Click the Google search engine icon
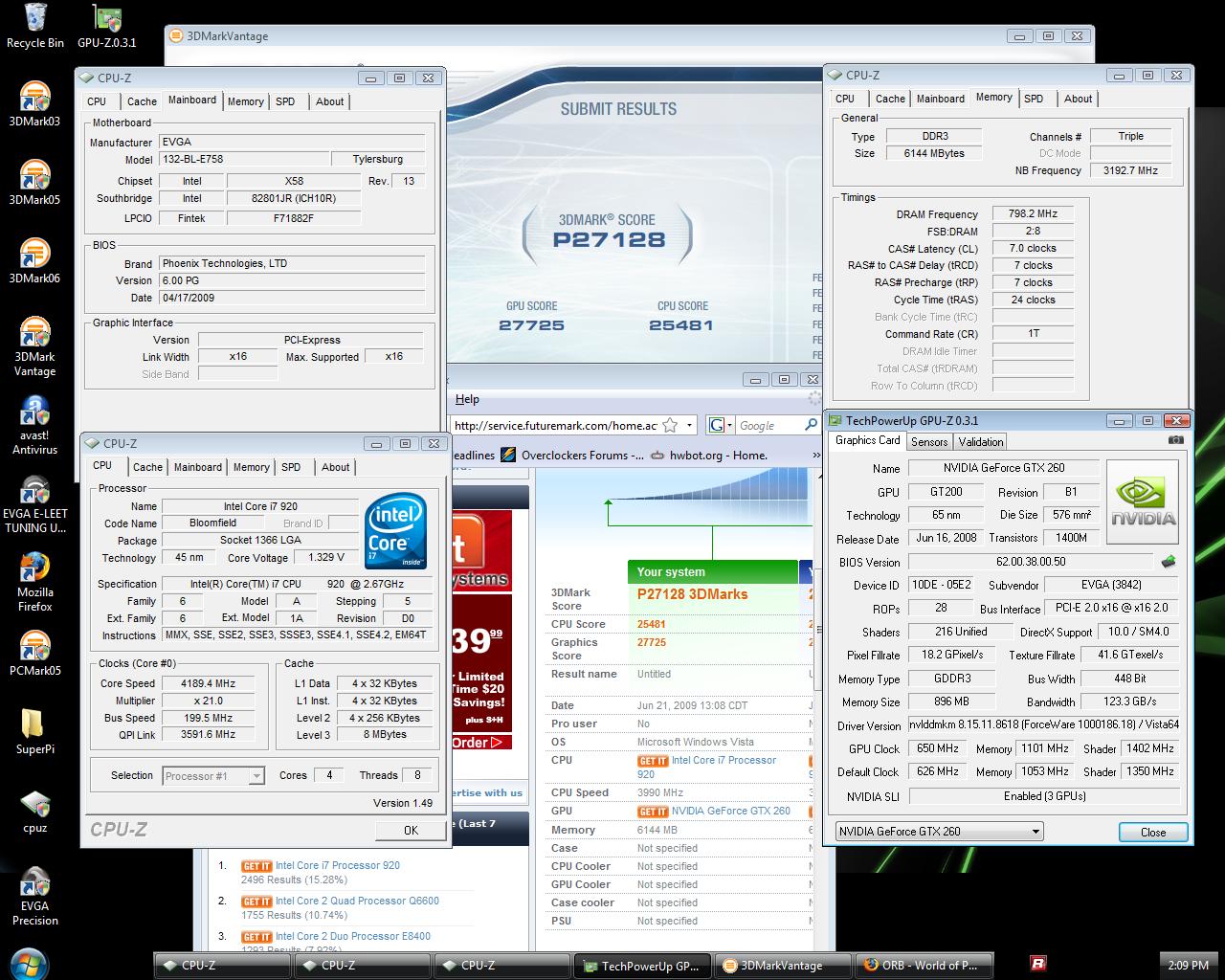 tap(716, 425)
